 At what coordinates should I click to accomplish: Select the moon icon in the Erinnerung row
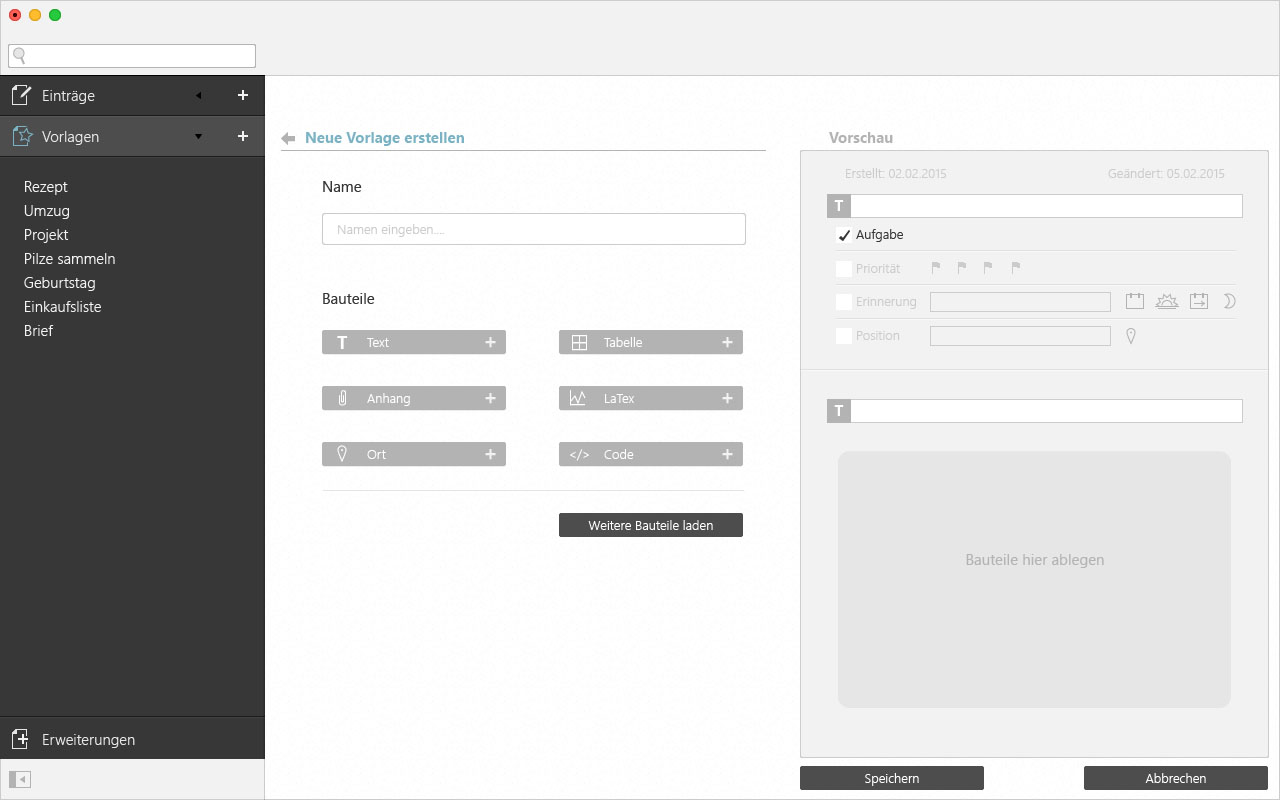point(1229,301)
